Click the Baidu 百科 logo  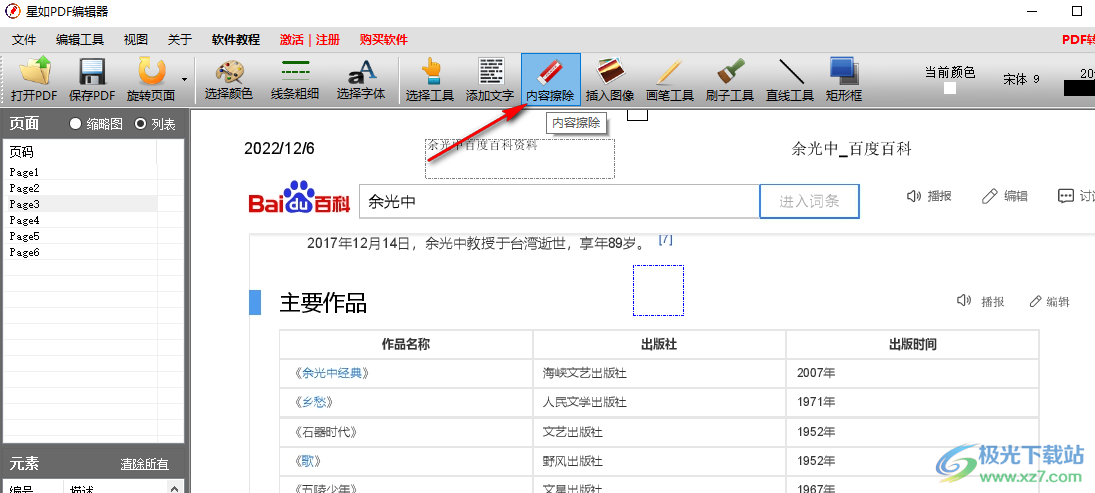coord(299,198)
